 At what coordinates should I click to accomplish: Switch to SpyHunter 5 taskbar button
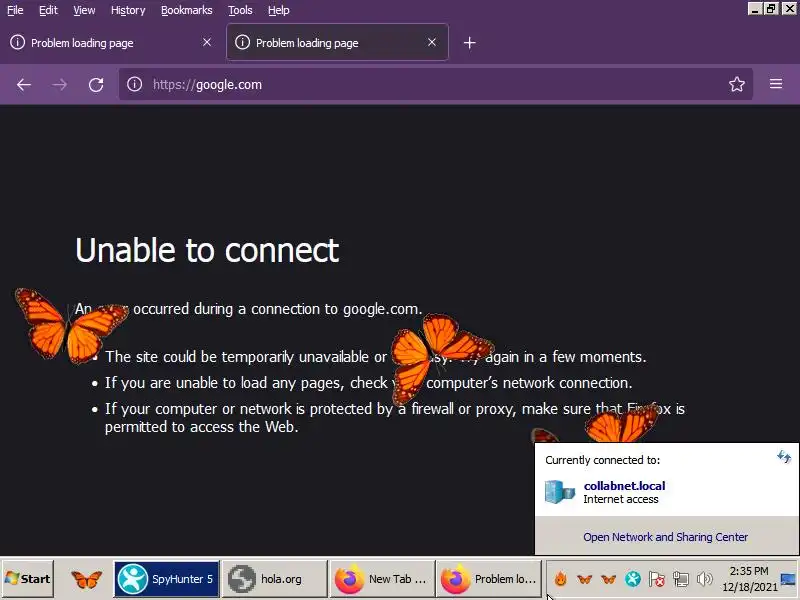pos(167,579)
